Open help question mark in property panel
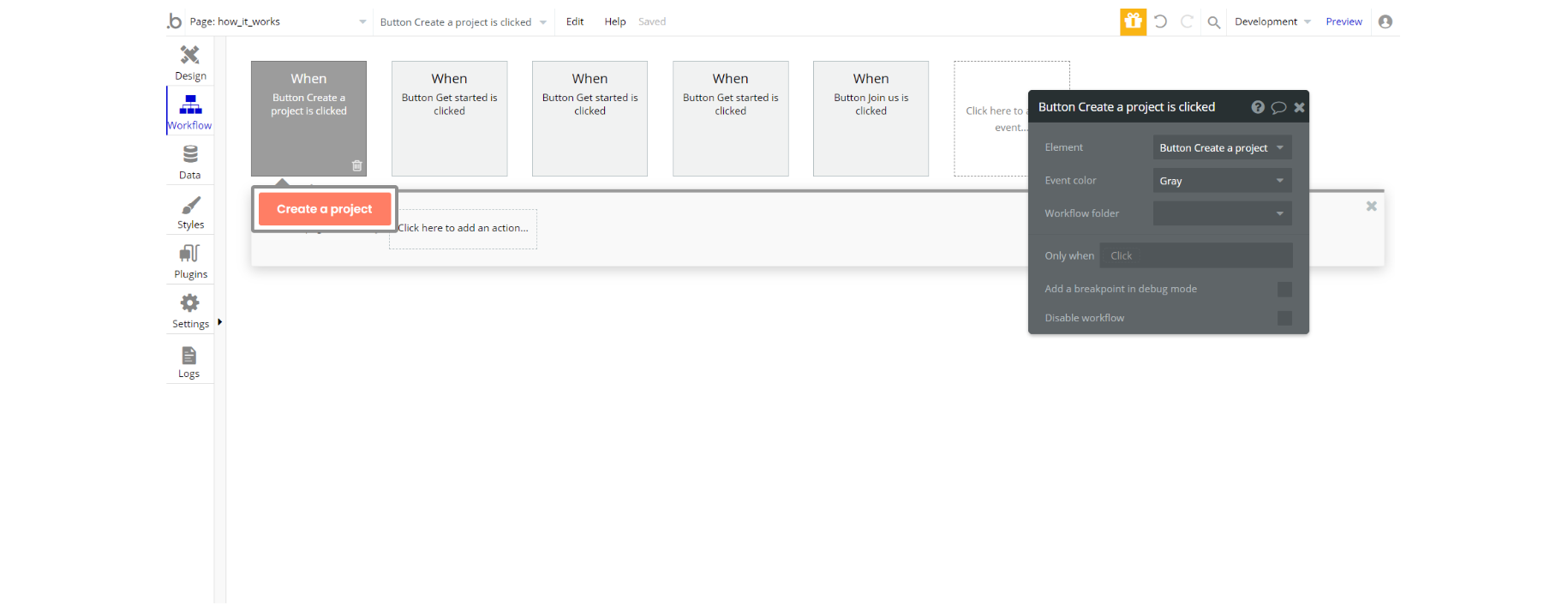1568x605 pixels. point(1258,107)
